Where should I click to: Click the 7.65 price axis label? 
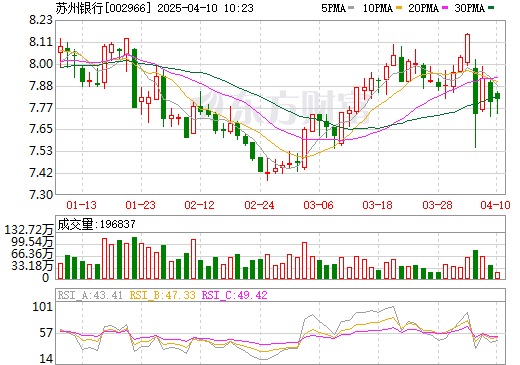click(x=41, y=129)
